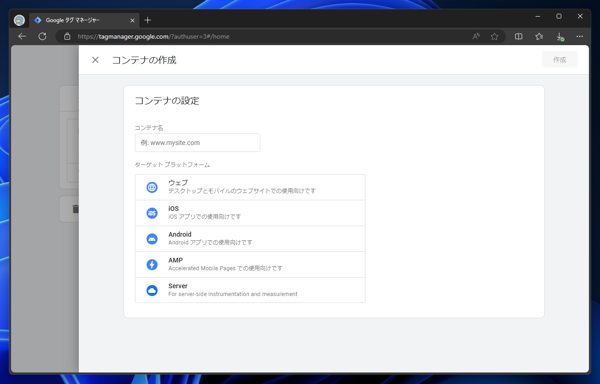Close the Google タグ マネージャー tab
Viewport: 600px width, 384px height.
(132, 20)
